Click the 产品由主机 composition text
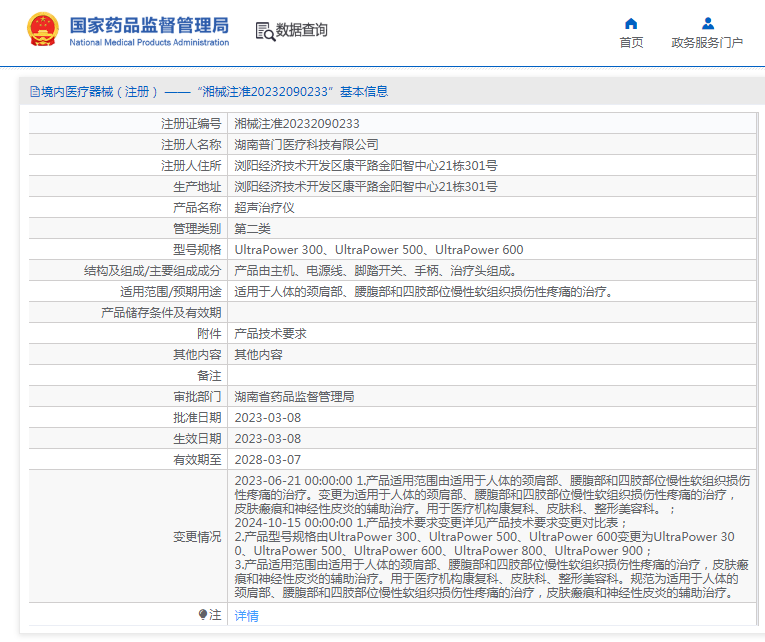This screenshot has width=765, height=642. (376, 271)
